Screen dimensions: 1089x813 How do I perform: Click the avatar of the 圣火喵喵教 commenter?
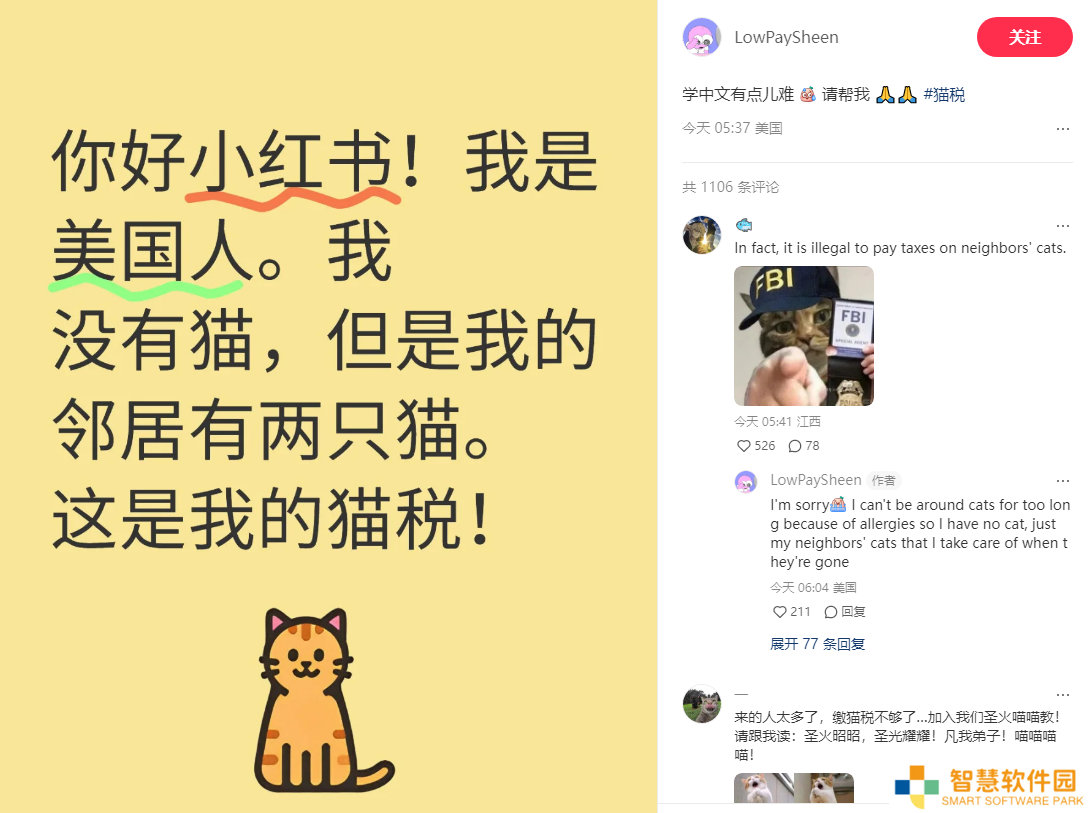(x=701, y=704)
